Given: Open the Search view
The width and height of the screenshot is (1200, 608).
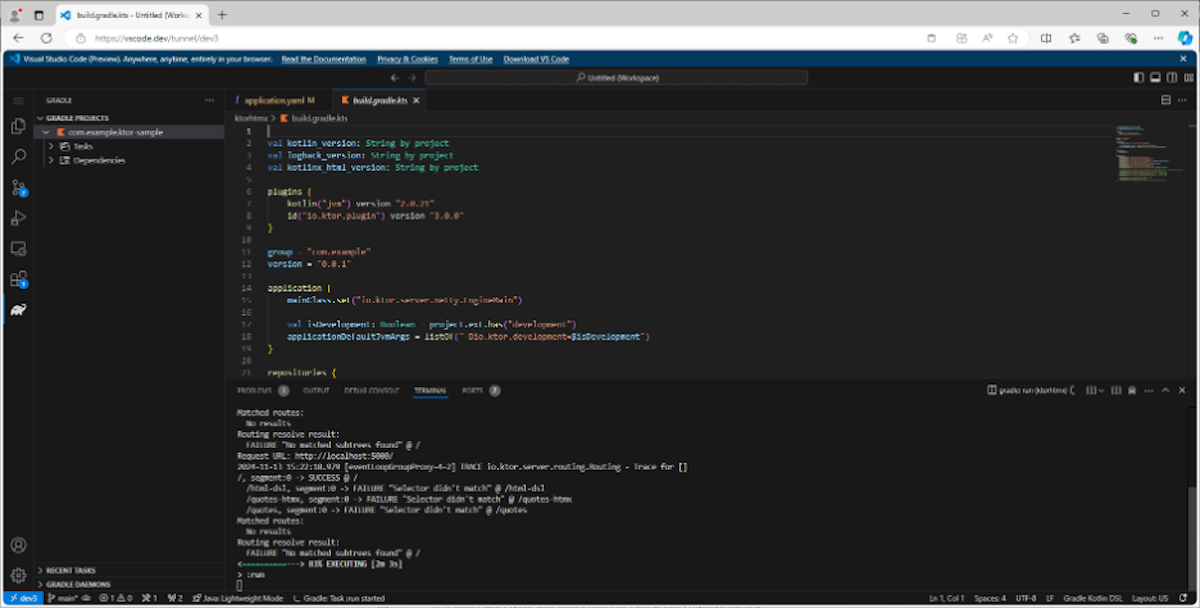Looking at the screenshot, I should click(18, 158).
